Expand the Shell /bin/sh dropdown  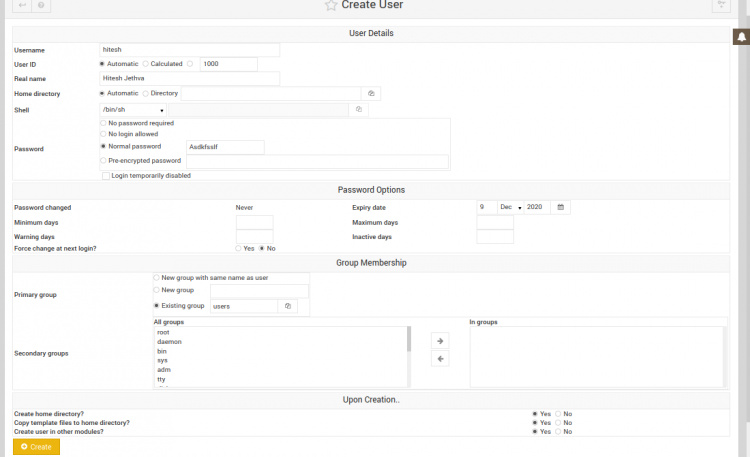tap(132, 109)
